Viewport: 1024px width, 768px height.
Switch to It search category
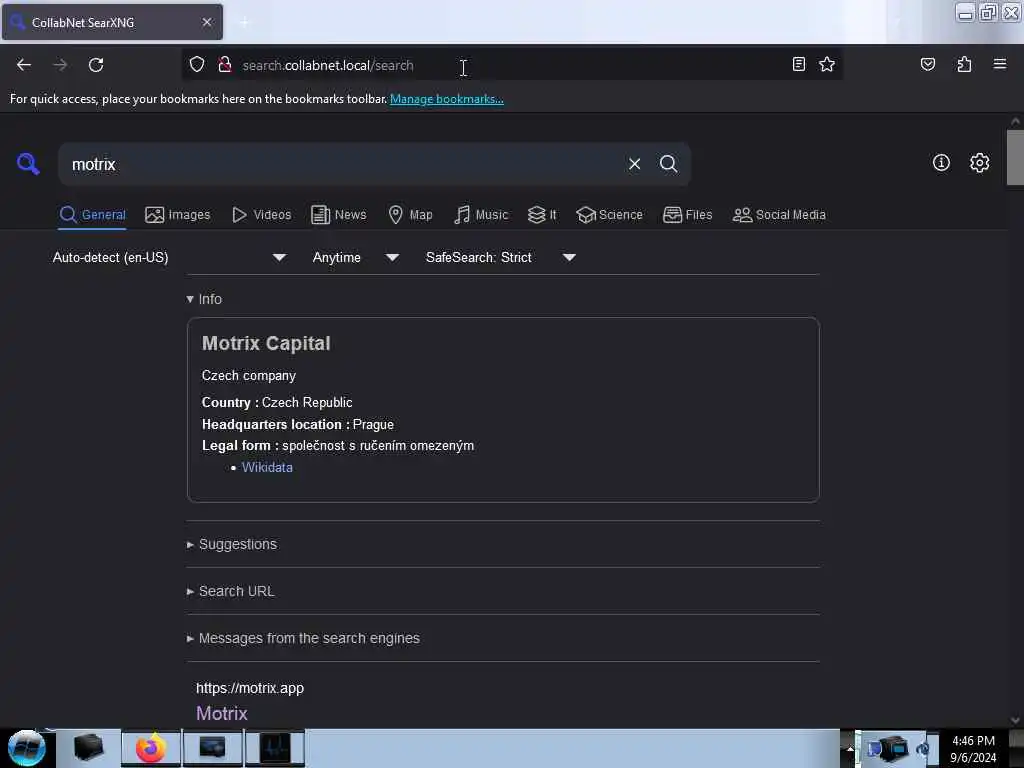pyautogui.click(x=542, y=215)
